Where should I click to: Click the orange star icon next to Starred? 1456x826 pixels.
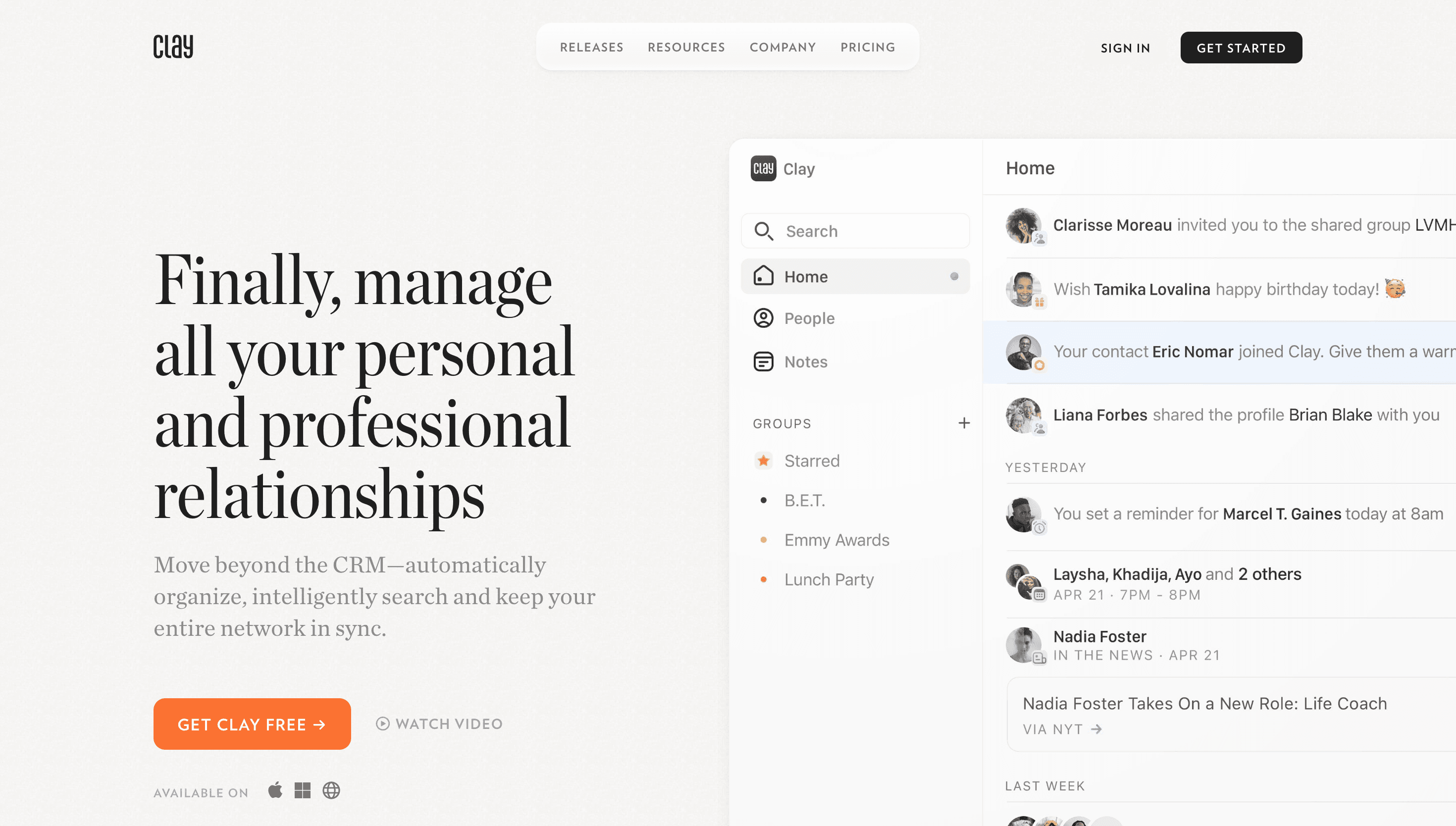(x=764, y=461)
